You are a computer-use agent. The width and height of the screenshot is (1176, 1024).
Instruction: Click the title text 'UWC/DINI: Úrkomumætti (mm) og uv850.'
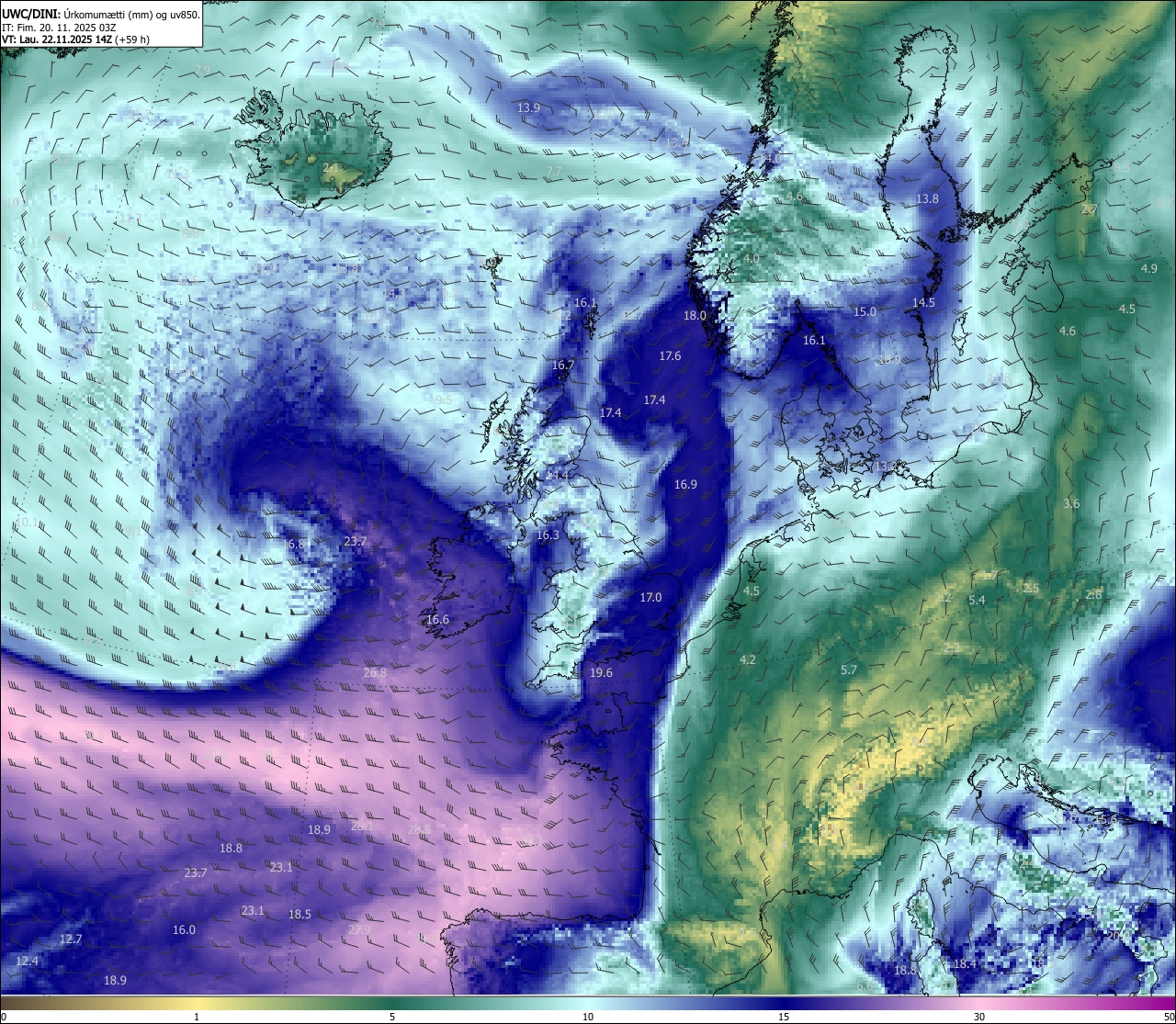[x=100, y=14]
